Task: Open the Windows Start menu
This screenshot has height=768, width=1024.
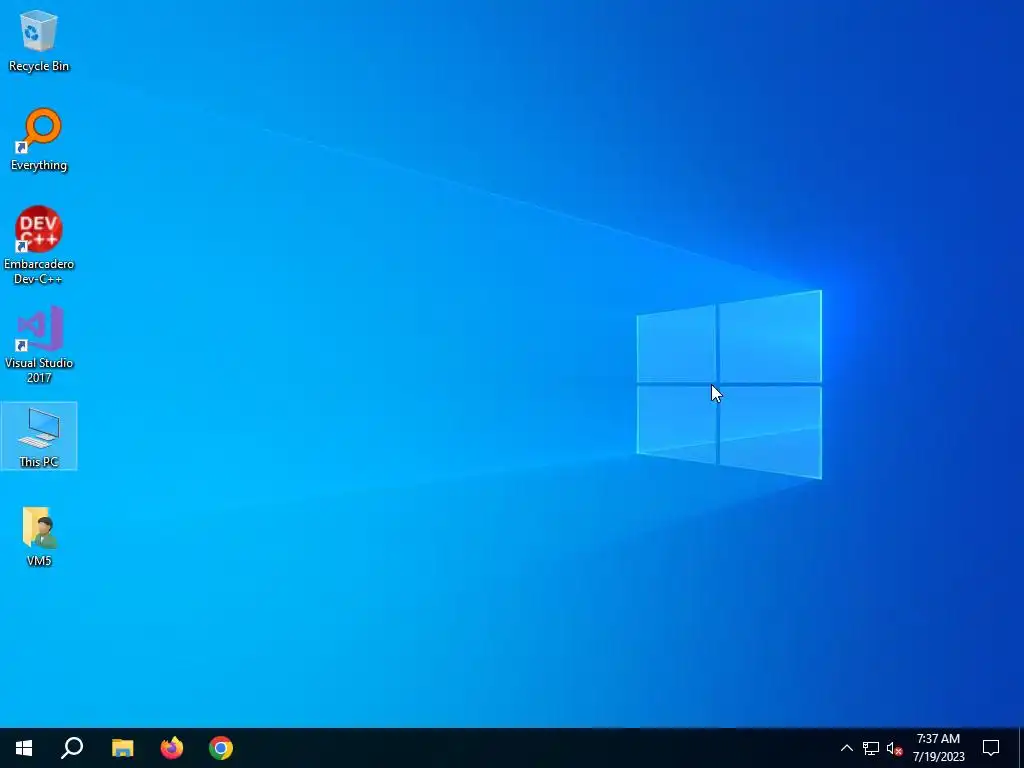Action: 24,748
